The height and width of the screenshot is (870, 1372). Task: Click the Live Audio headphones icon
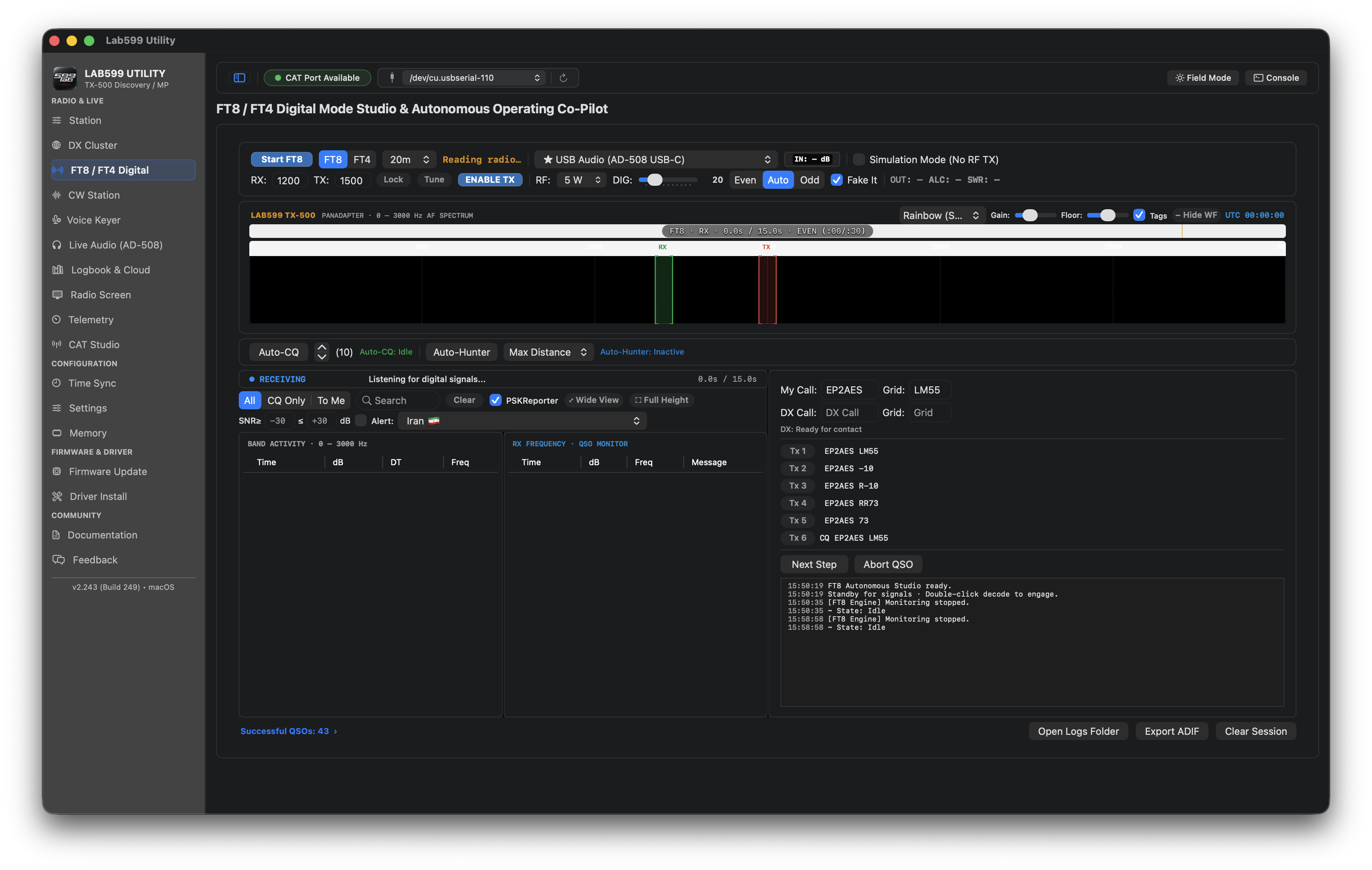click(x=56, y=245)
